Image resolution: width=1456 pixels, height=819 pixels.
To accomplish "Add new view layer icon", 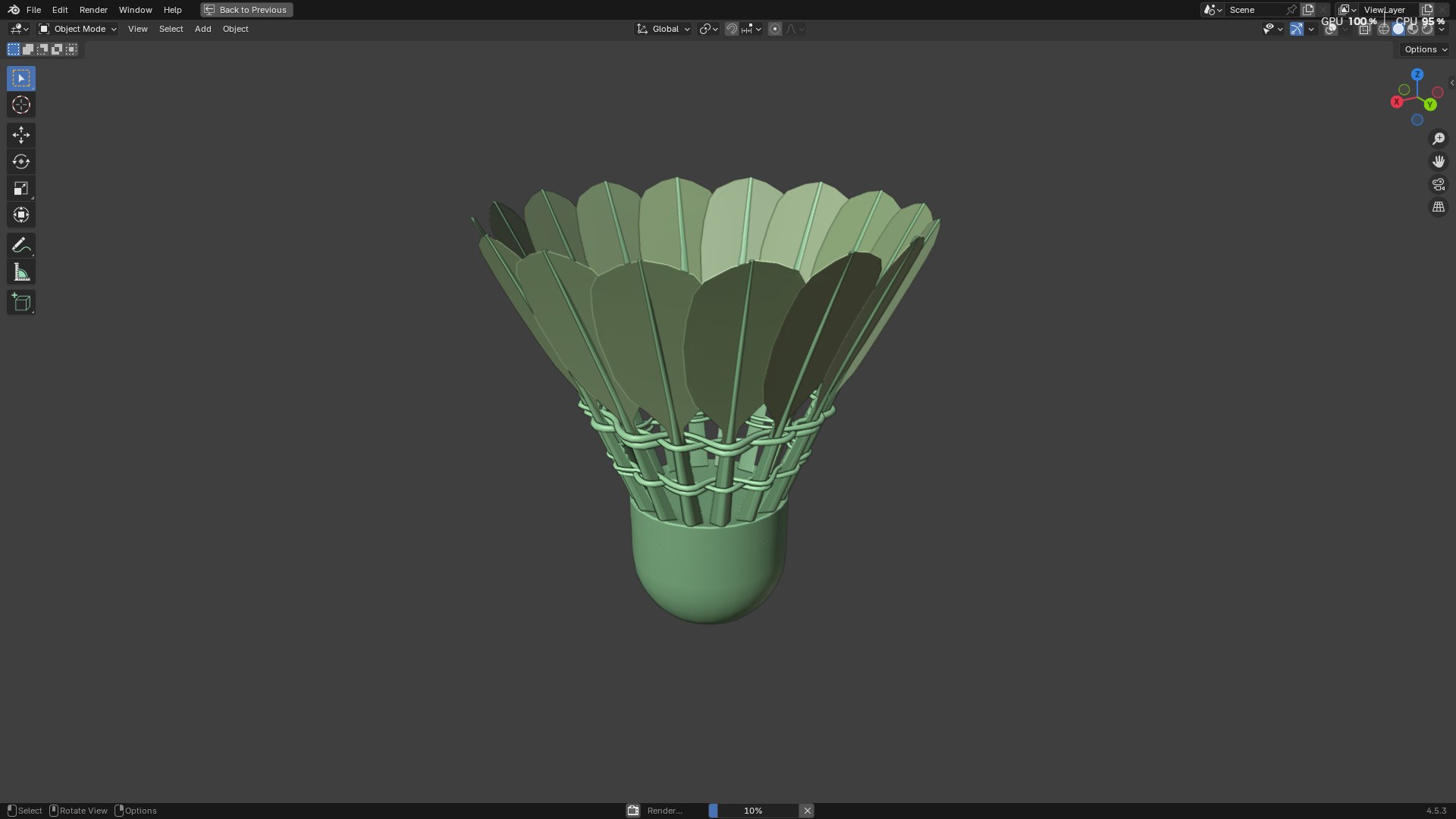I will (1426, 10).
